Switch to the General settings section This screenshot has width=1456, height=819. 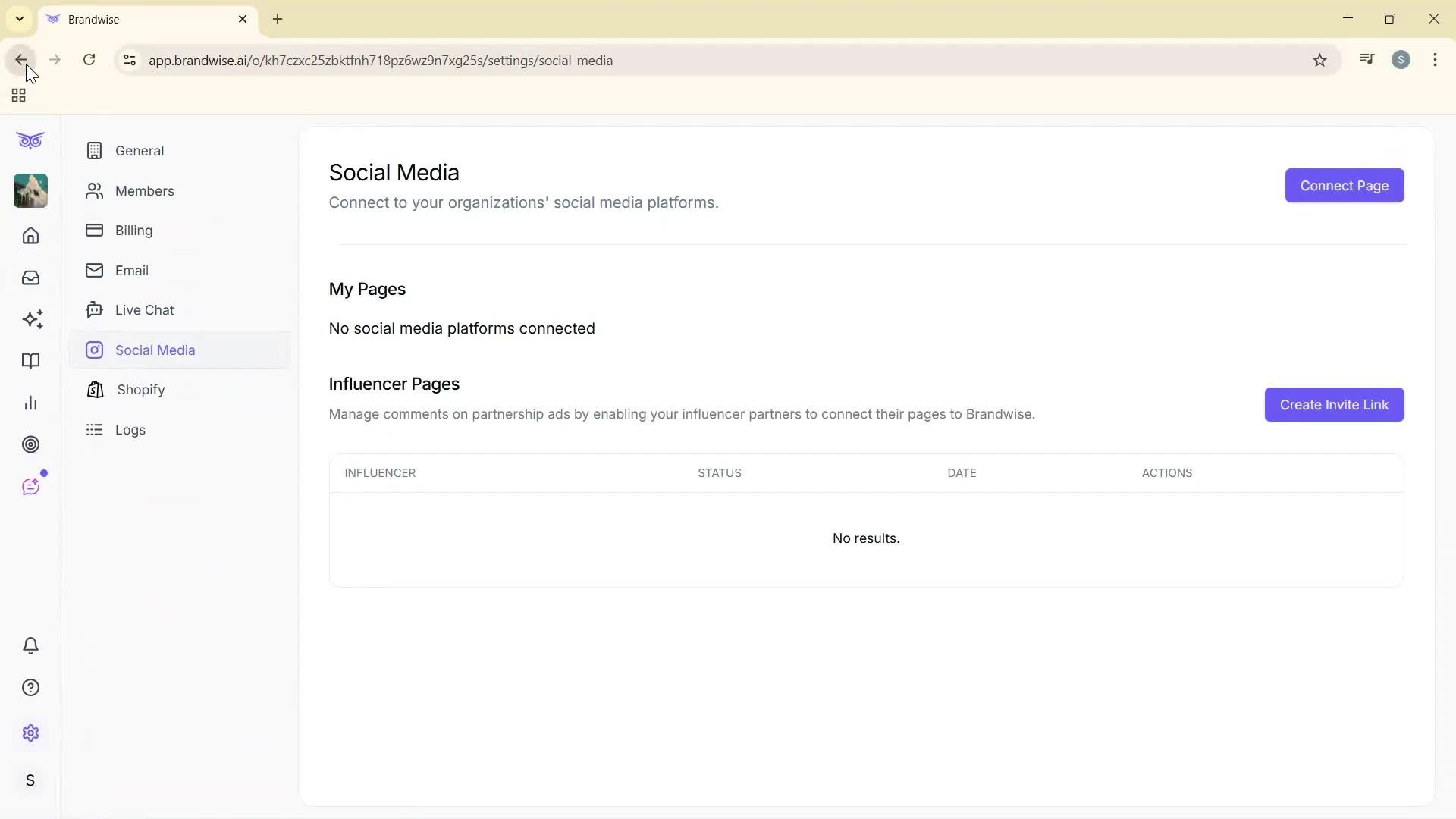click(x=139, y=150)
